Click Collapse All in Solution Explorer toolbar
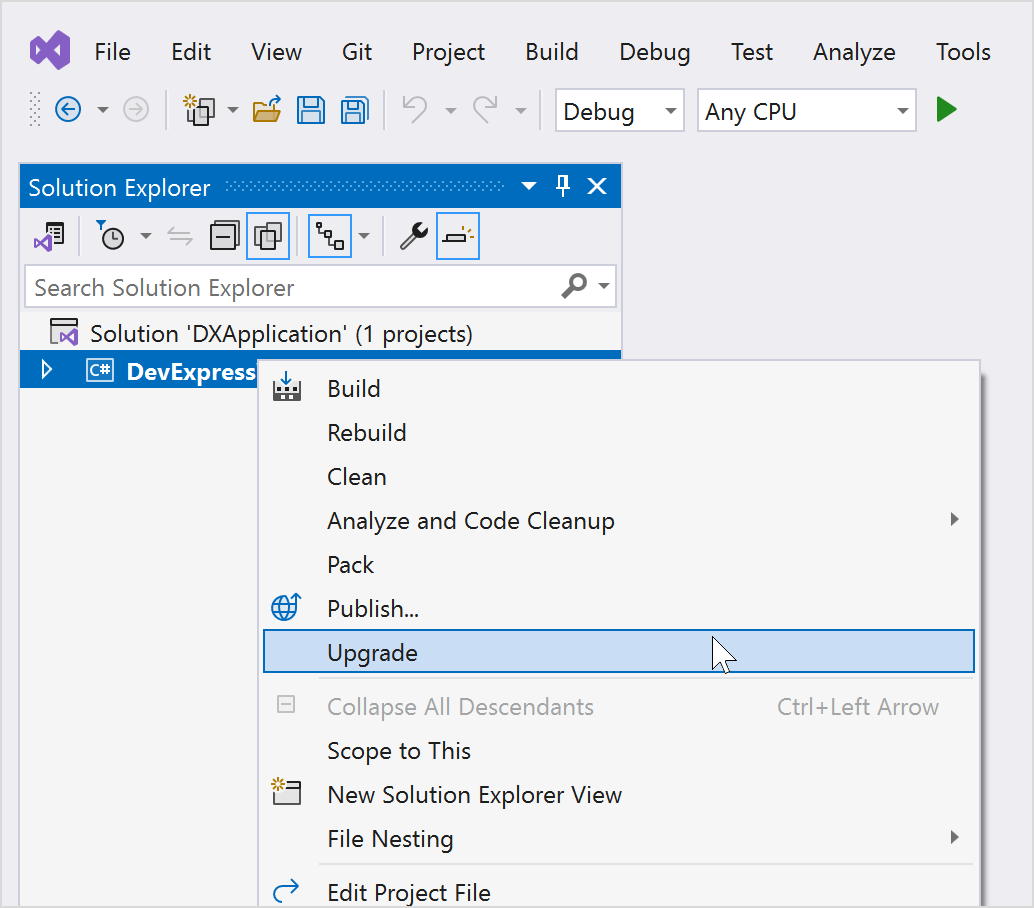 [x=224, y=236]
